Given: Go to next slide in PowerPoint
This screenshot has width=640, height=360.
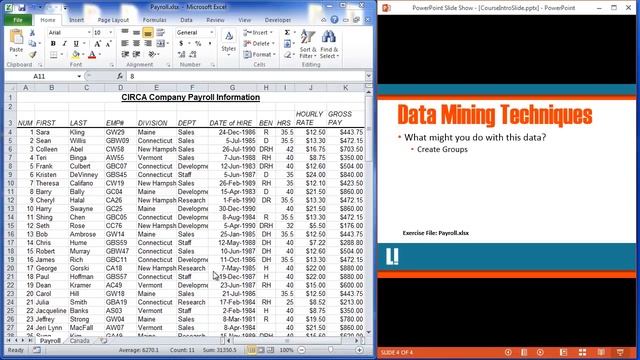Looking at the screenshot, I should coord(540,352).
